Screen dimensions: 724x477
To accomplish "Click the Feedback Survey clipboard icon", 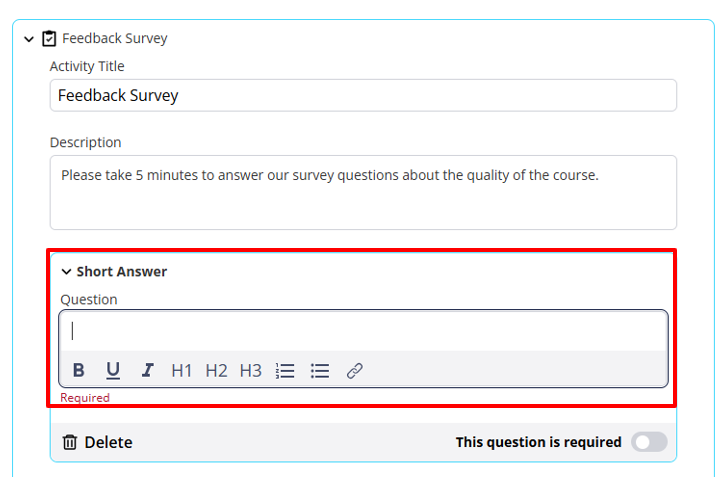I will click(x=49, y=38).
